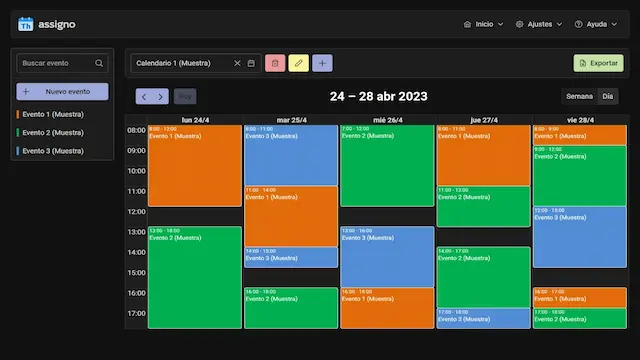Click the red delete trash button
Screen dimensions: 640x360
(275, 63)
